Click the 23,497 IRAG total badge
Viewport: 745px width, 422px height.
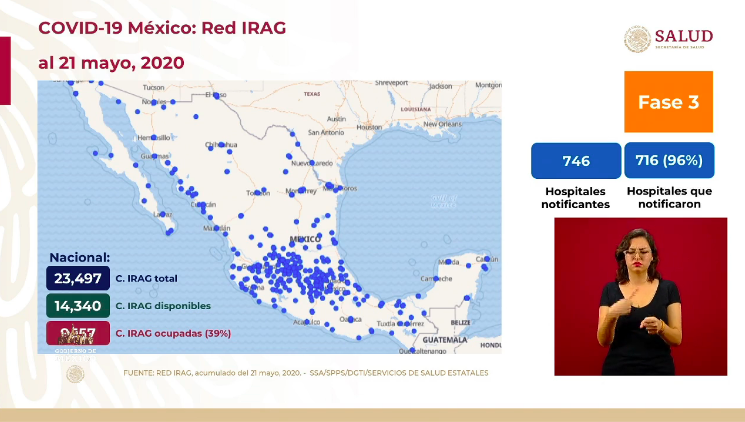tap(77, 279)
